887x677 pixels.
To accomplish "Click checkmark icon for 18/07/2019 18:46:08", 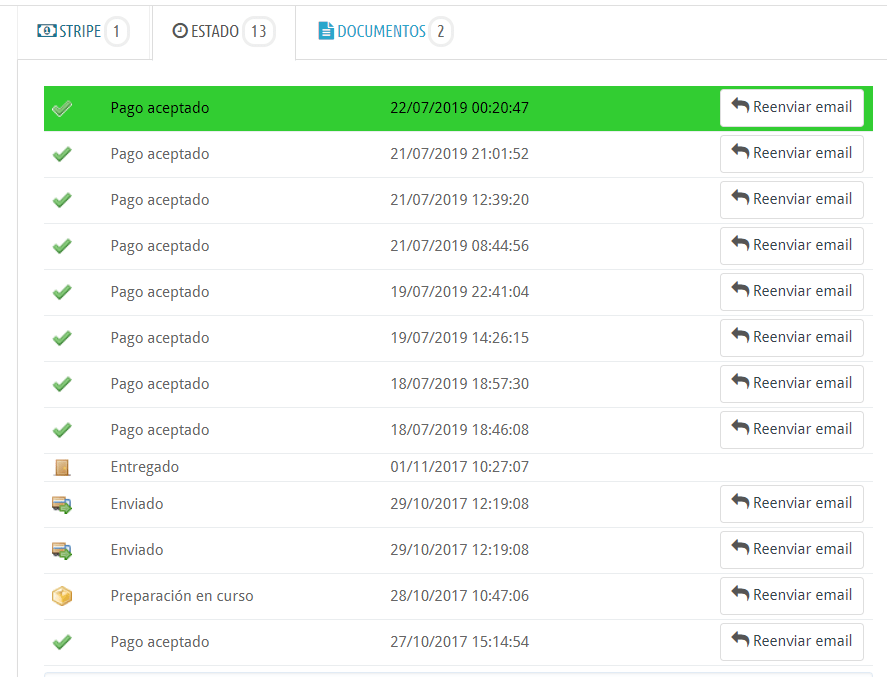I will point(62,430).
